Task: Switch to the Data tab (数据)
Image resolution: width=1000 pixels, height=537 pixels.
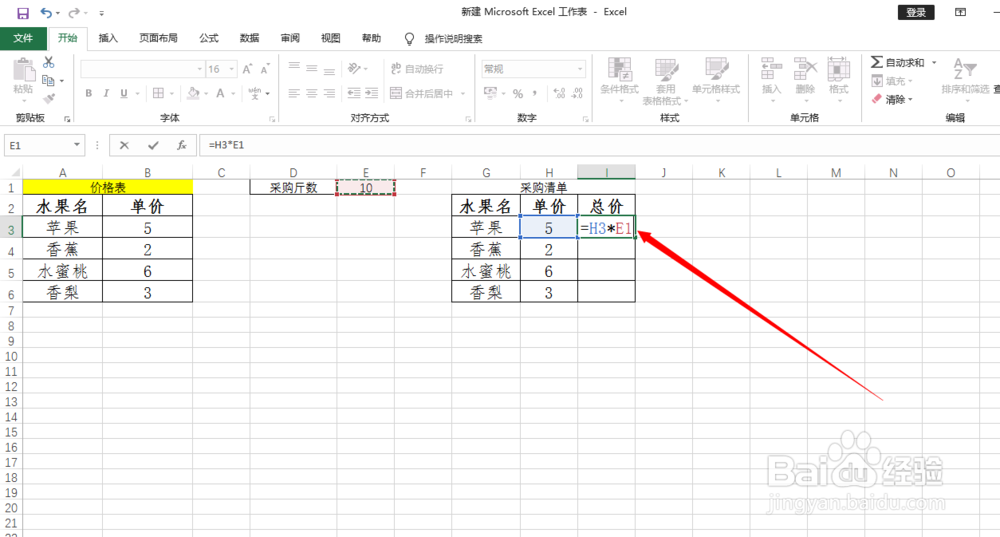Action: (x=249, y=38)
